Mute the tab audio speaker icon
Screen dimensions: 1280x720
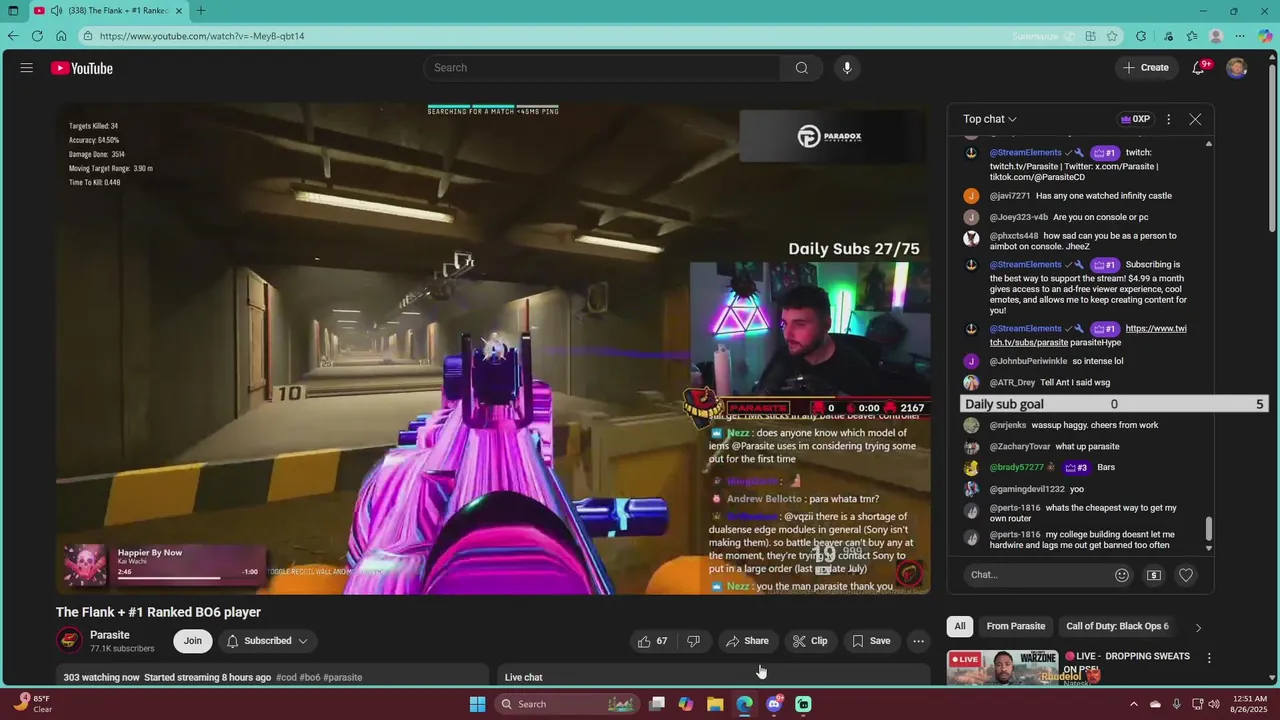(56, 11)
